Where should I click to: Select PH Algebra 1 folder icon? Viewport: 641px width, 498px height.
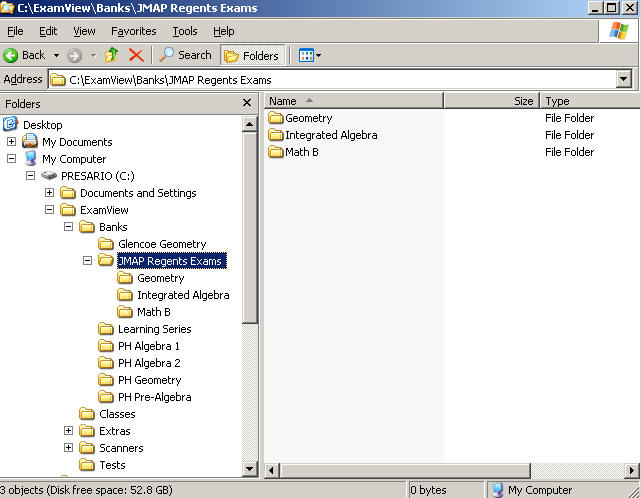tap(106, 346)
